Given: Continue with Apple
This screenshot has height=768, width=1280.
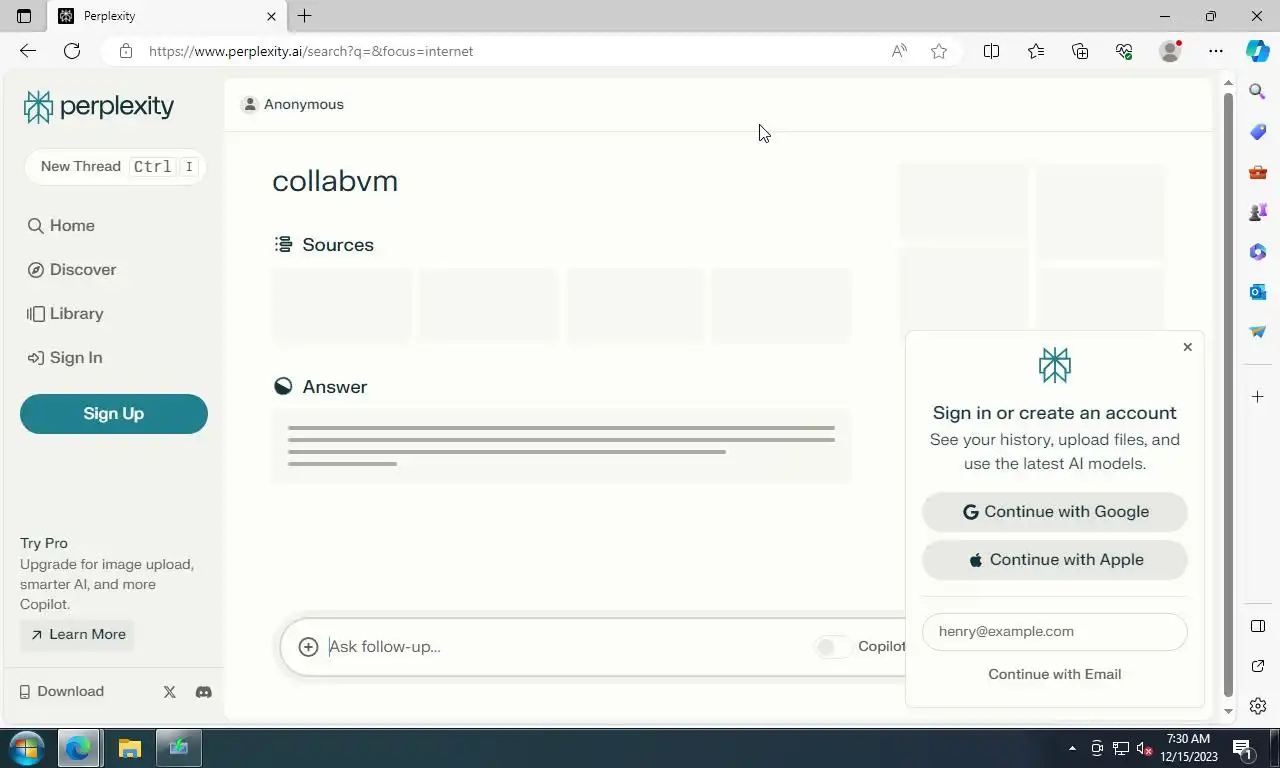Looking at the screenshot, I should [1055, 560].
